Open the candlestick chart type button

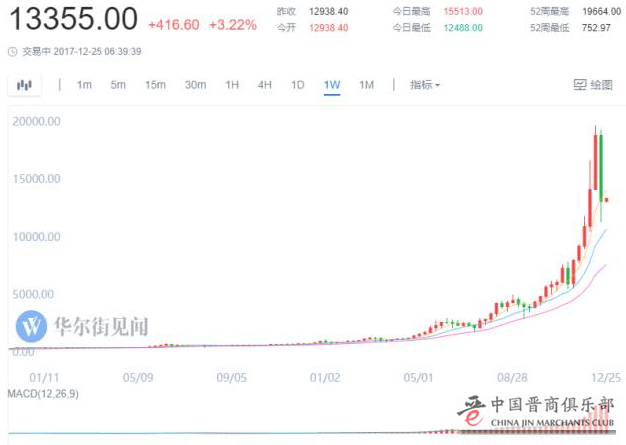26,85
